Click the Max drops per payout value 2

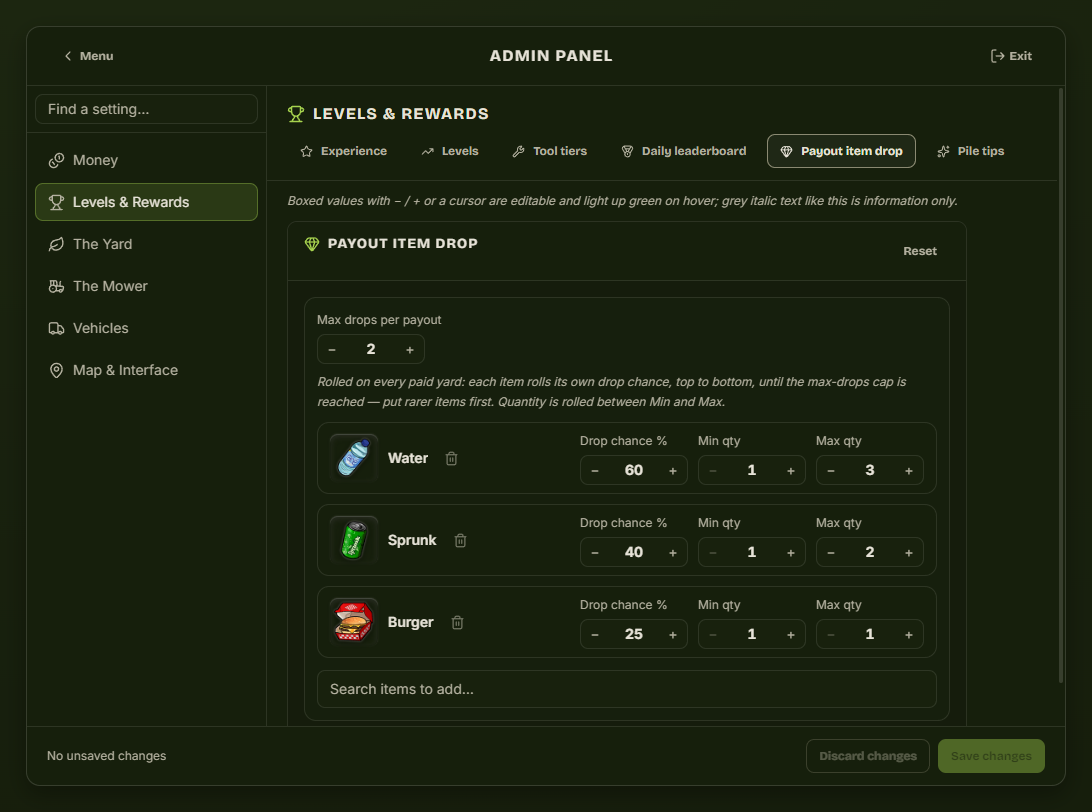(371, 350)
